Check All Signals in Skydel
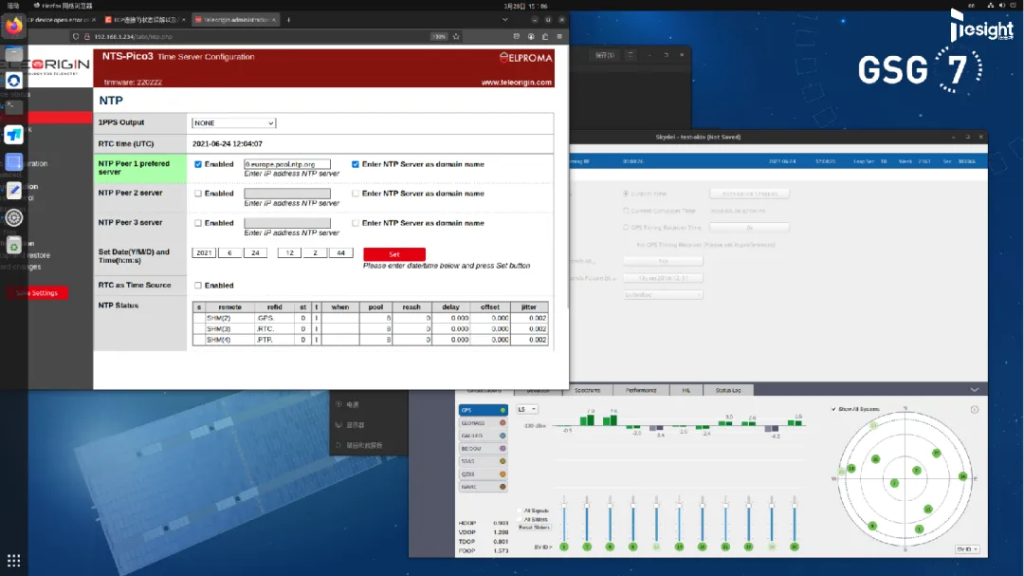 click(520, 511)
